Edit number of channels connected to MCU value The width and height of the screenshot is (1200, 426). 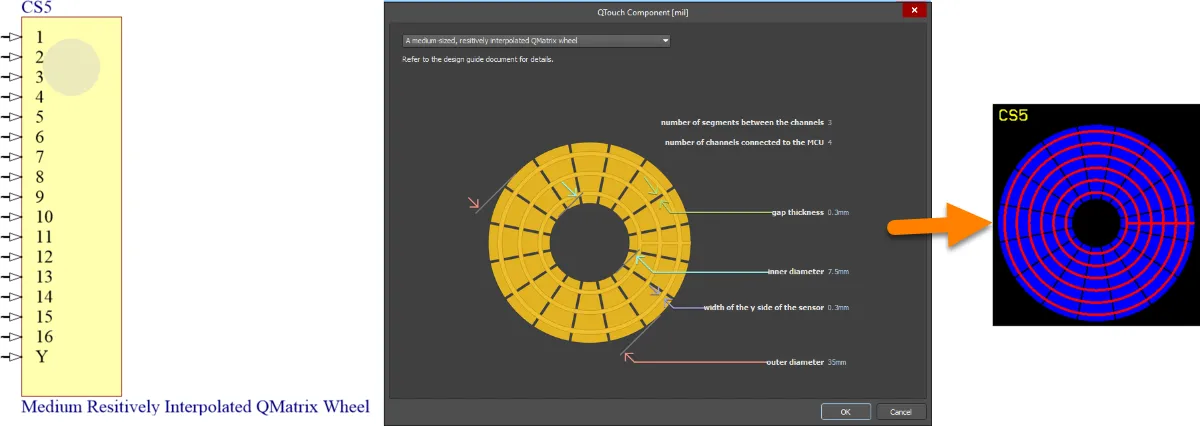click(830, 142)
